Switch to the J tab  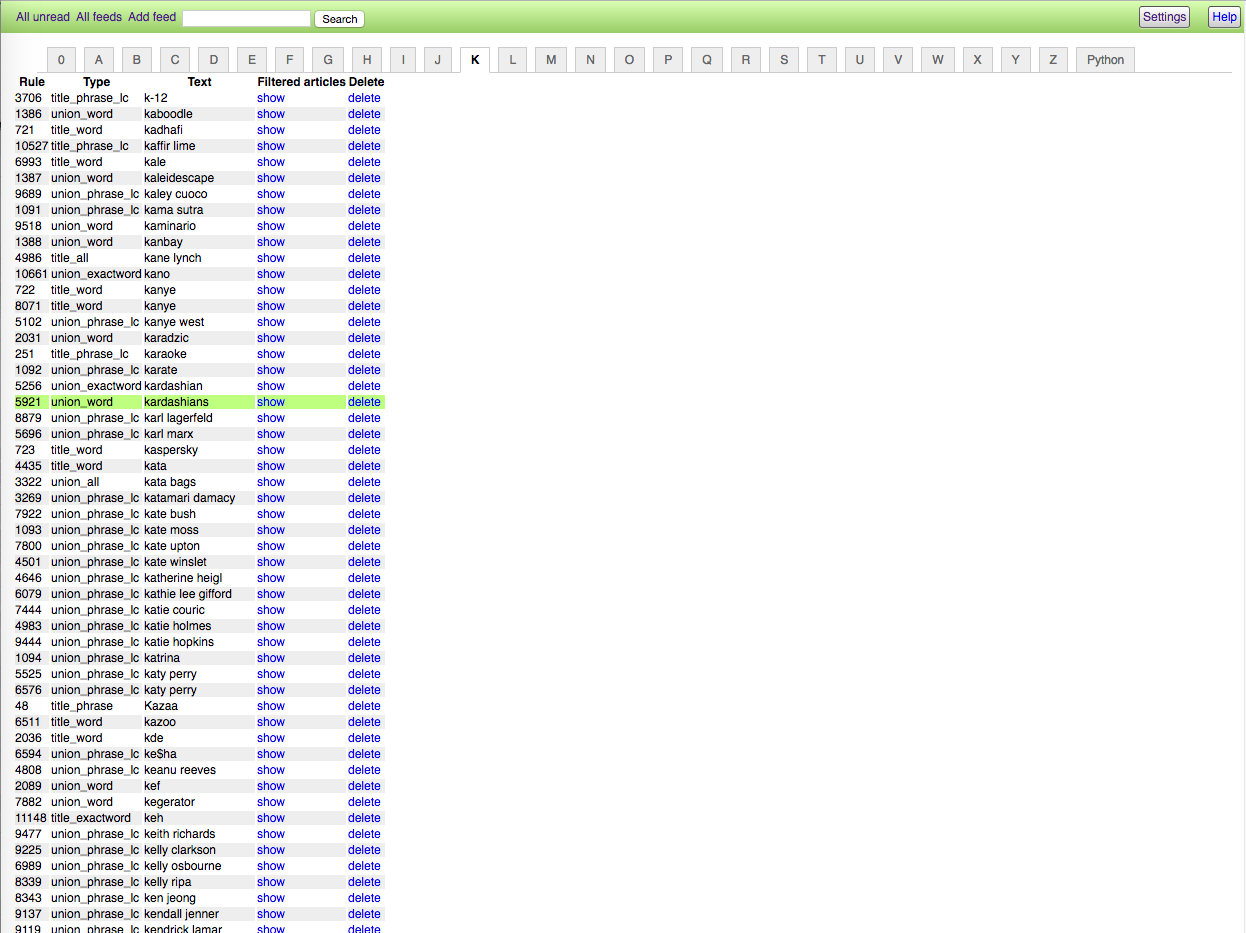[x=437, y=60]
